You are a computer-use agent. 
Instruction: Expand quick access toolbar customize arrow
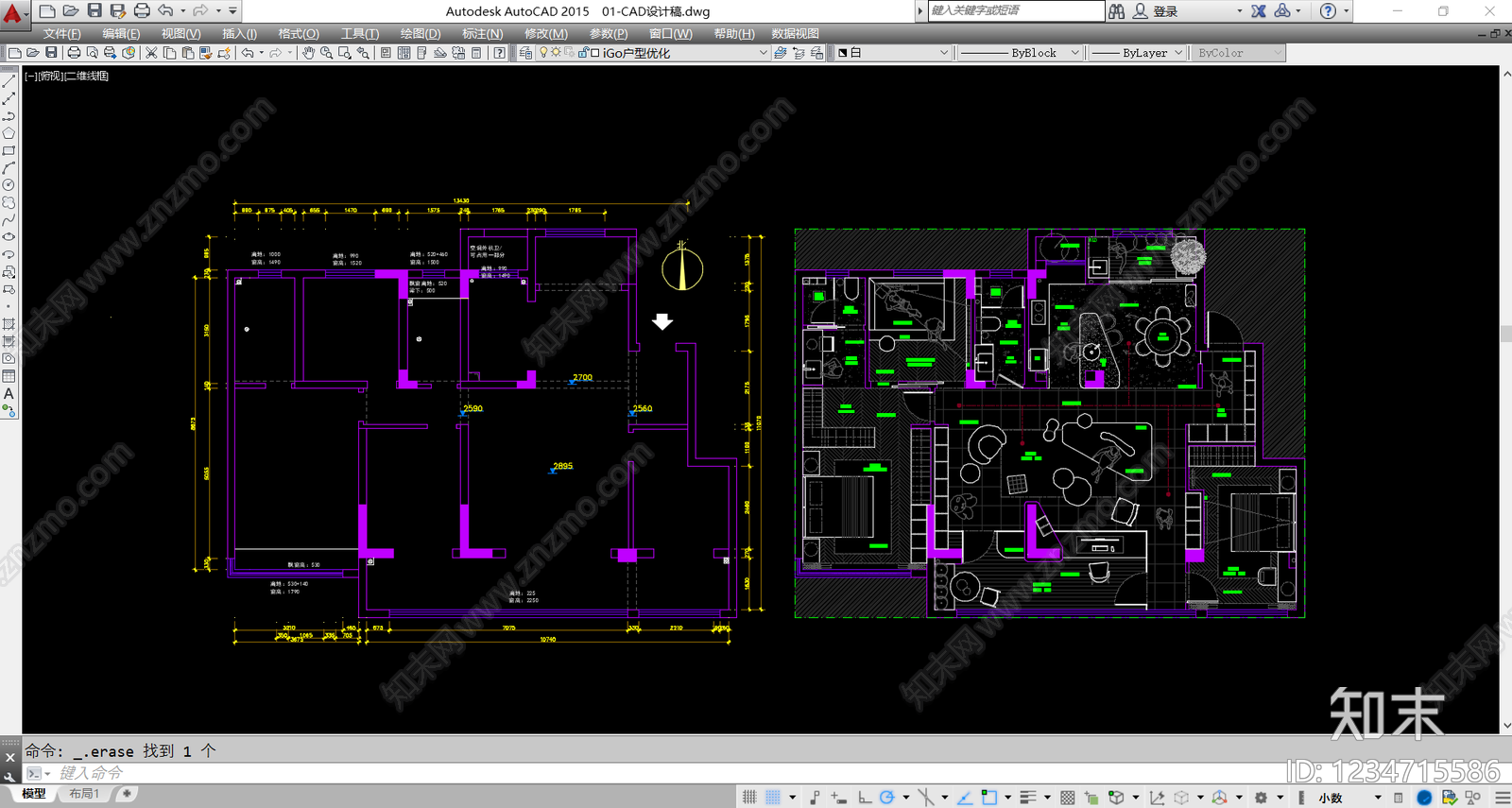coord(232,10)
